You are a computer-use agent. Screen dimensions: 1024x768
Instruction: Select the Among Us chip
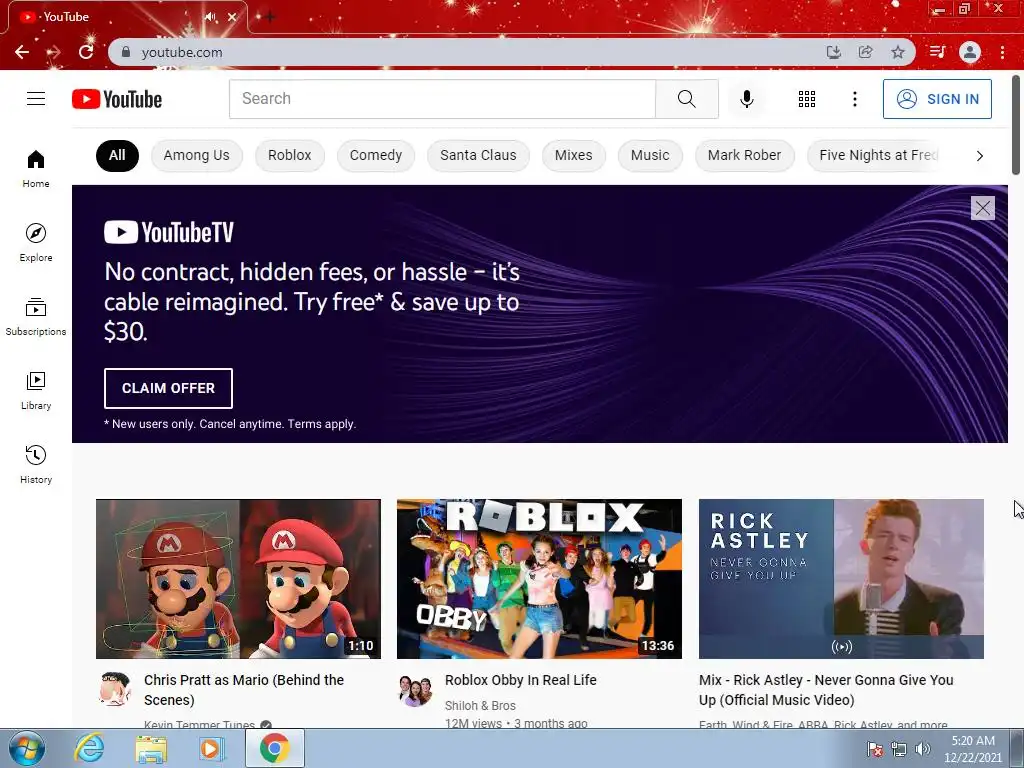click(x=197, y=155)
